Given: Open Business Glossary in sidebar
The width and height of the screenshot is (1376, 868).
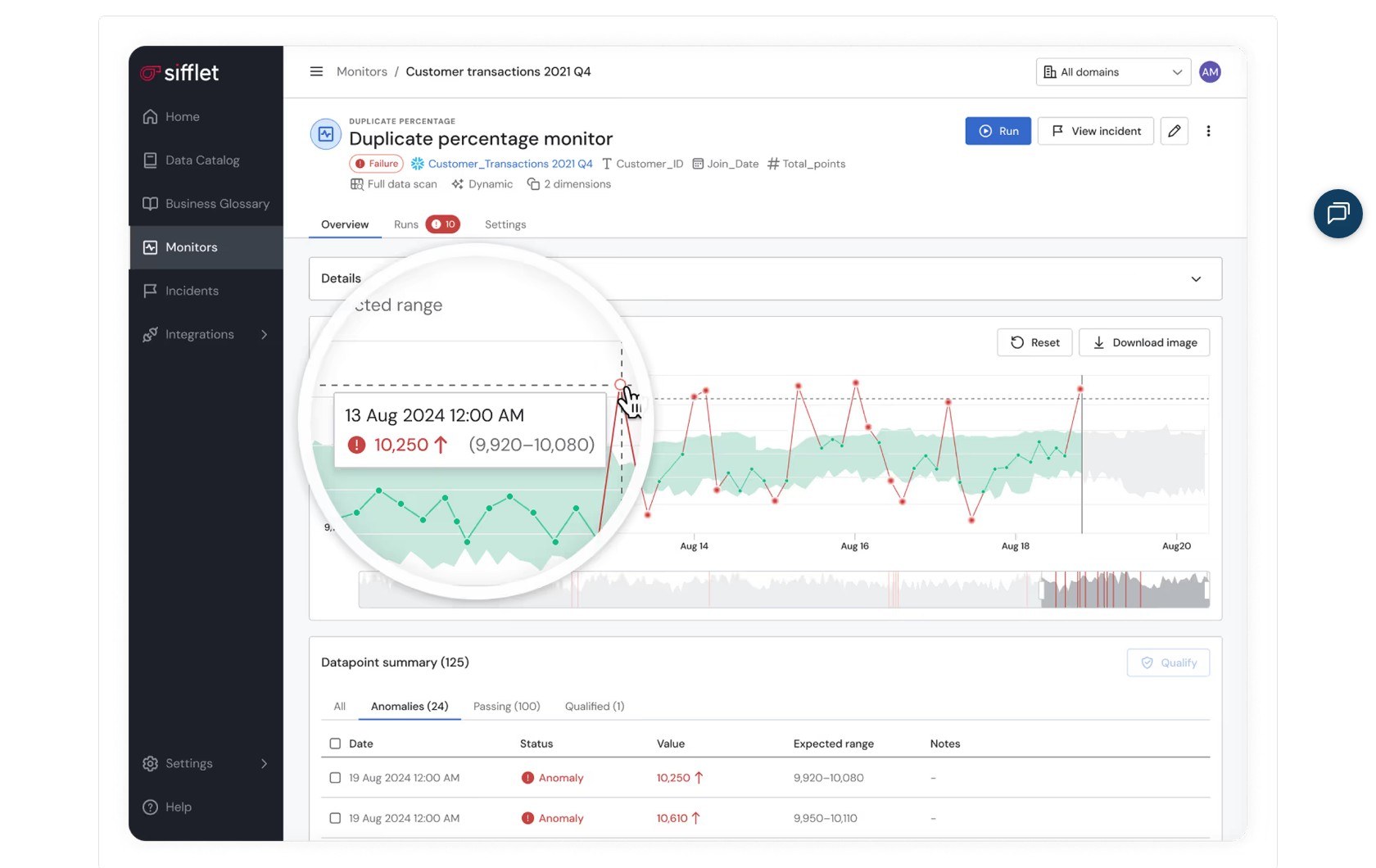Looking at the screenshot, I should point(206,203).
